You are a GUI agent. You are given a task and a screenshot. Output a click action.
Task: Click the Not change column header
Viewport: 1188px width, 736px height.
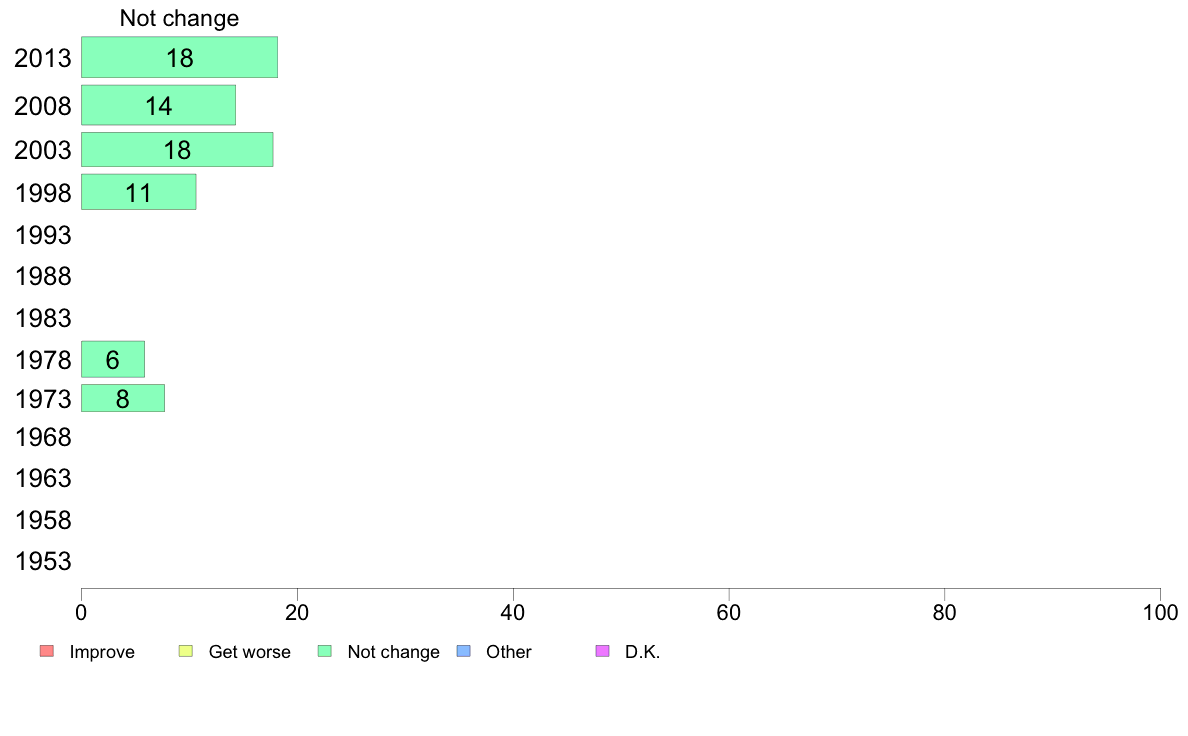point(180,18)
